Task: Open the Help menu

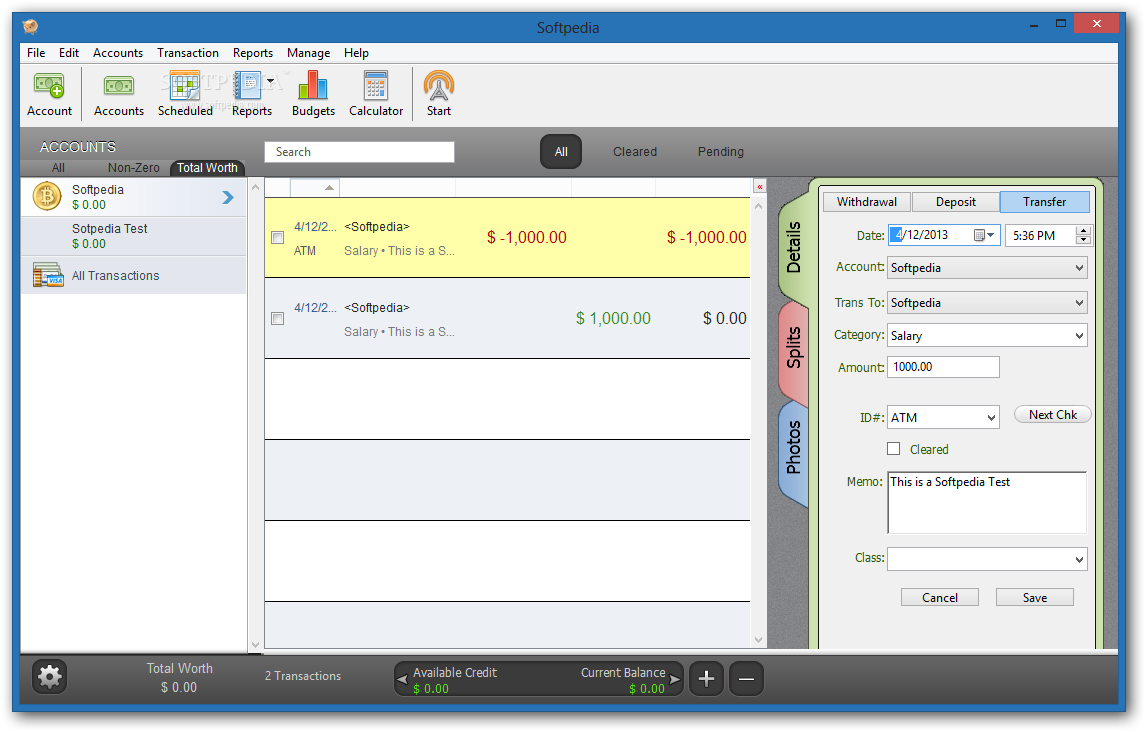Action: [357, 53]
